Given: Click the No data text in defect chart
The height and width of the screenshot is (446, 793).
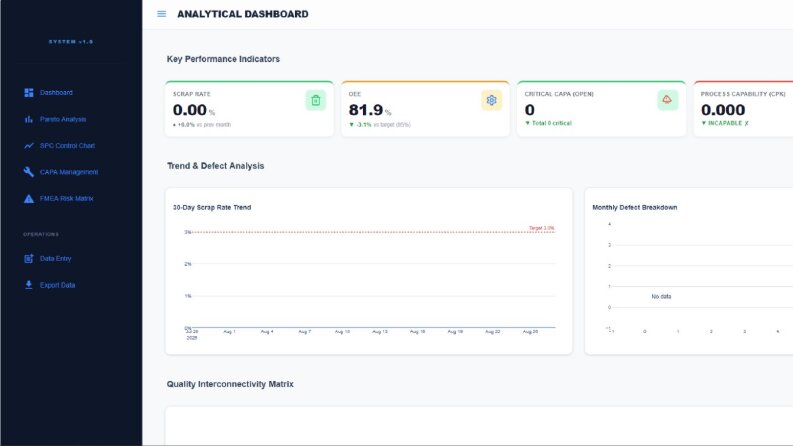Looking at the screenshot, I should pos(661,296).
